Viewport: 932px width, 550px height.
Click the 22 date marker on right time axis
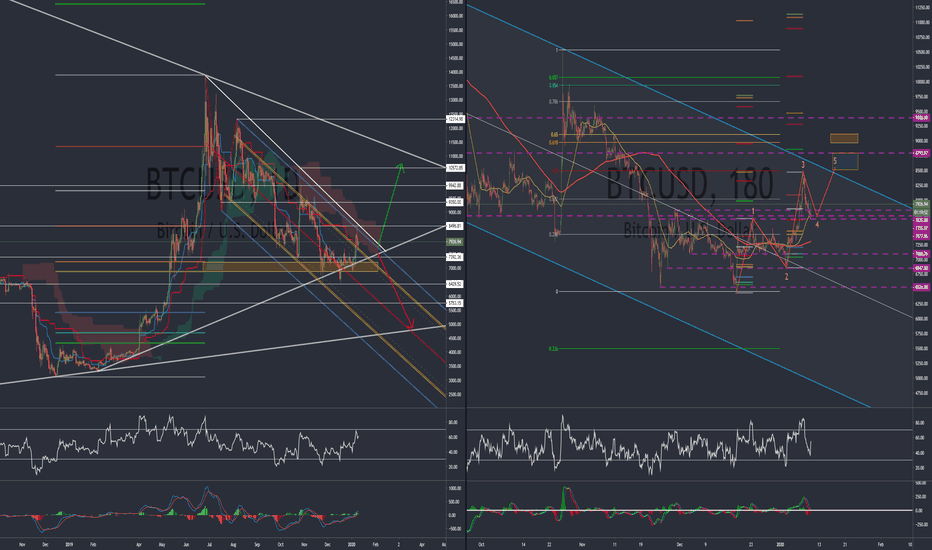point(550,544)
